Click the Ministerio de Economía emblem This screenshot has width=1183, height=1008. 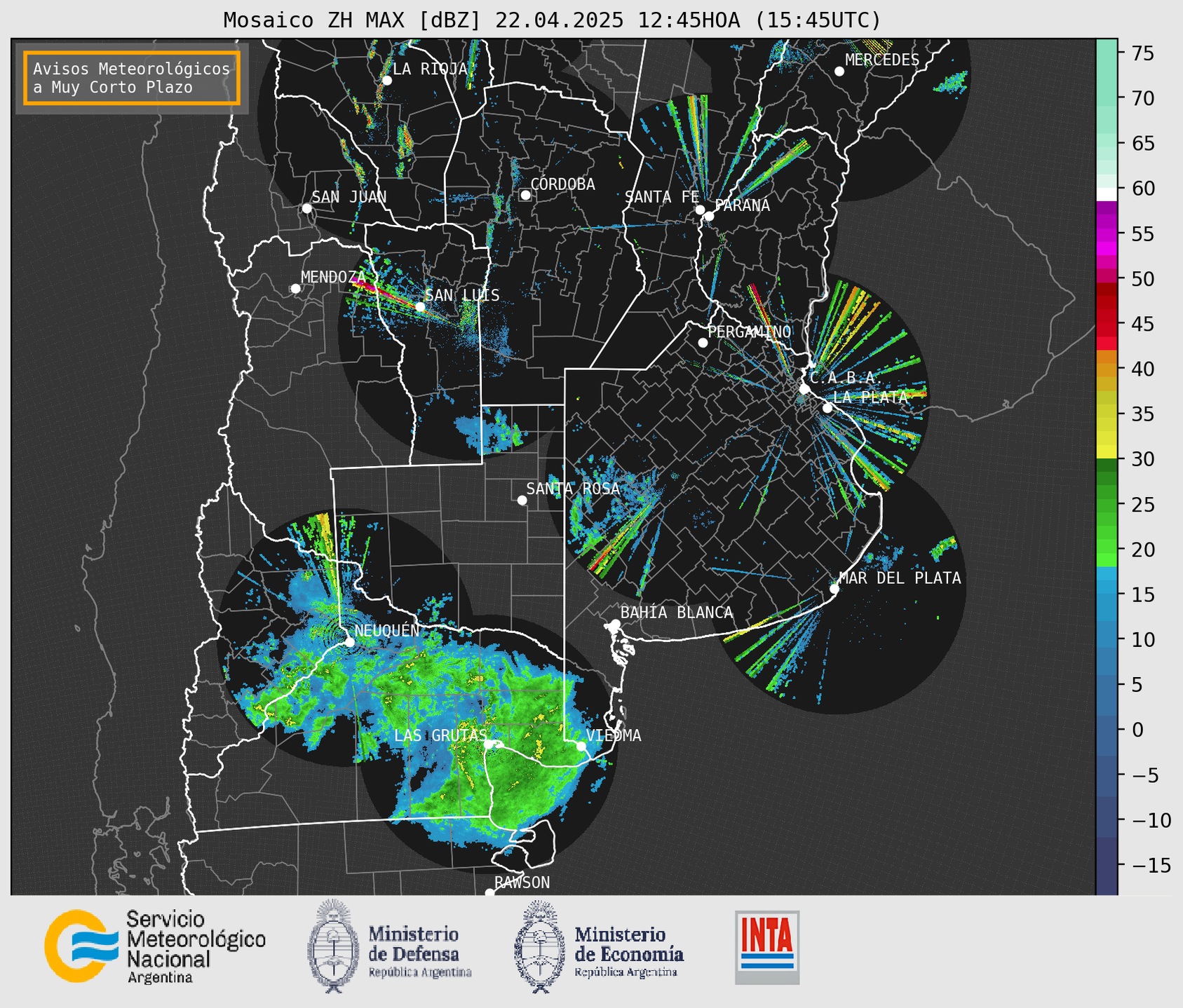[x=539, y=946]
